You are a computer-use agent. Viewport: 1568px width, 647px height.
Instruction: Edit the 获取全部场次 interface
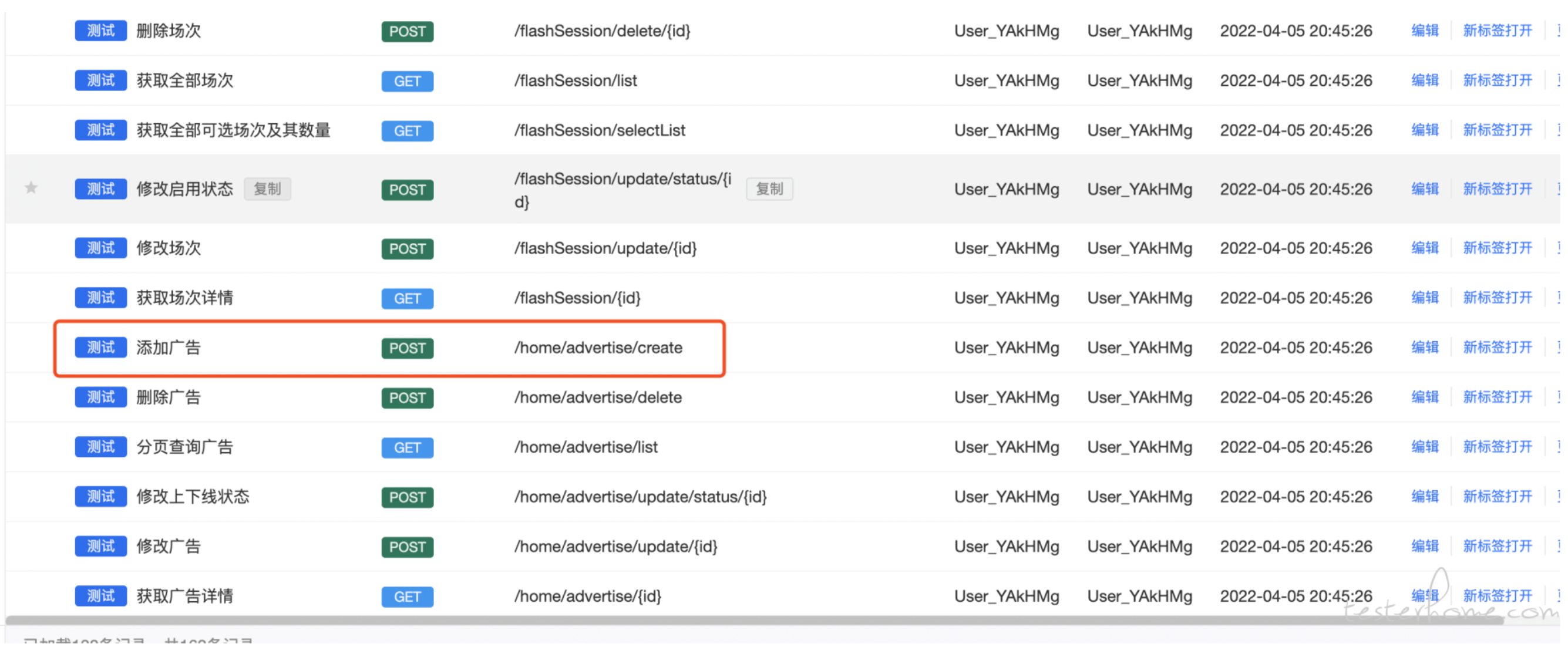click(1425, 80)
